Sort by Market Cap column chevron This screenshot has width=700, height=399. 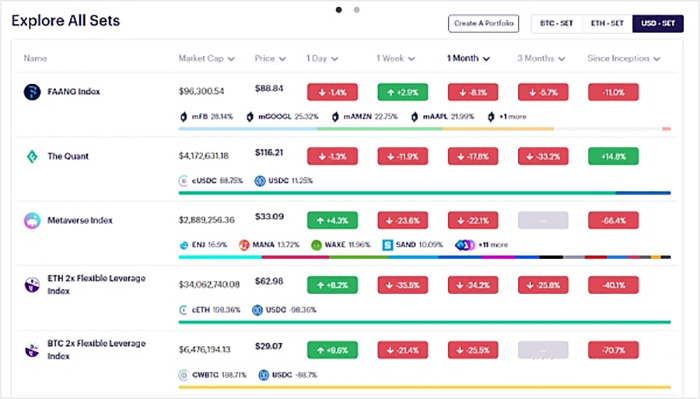(231, 59)
